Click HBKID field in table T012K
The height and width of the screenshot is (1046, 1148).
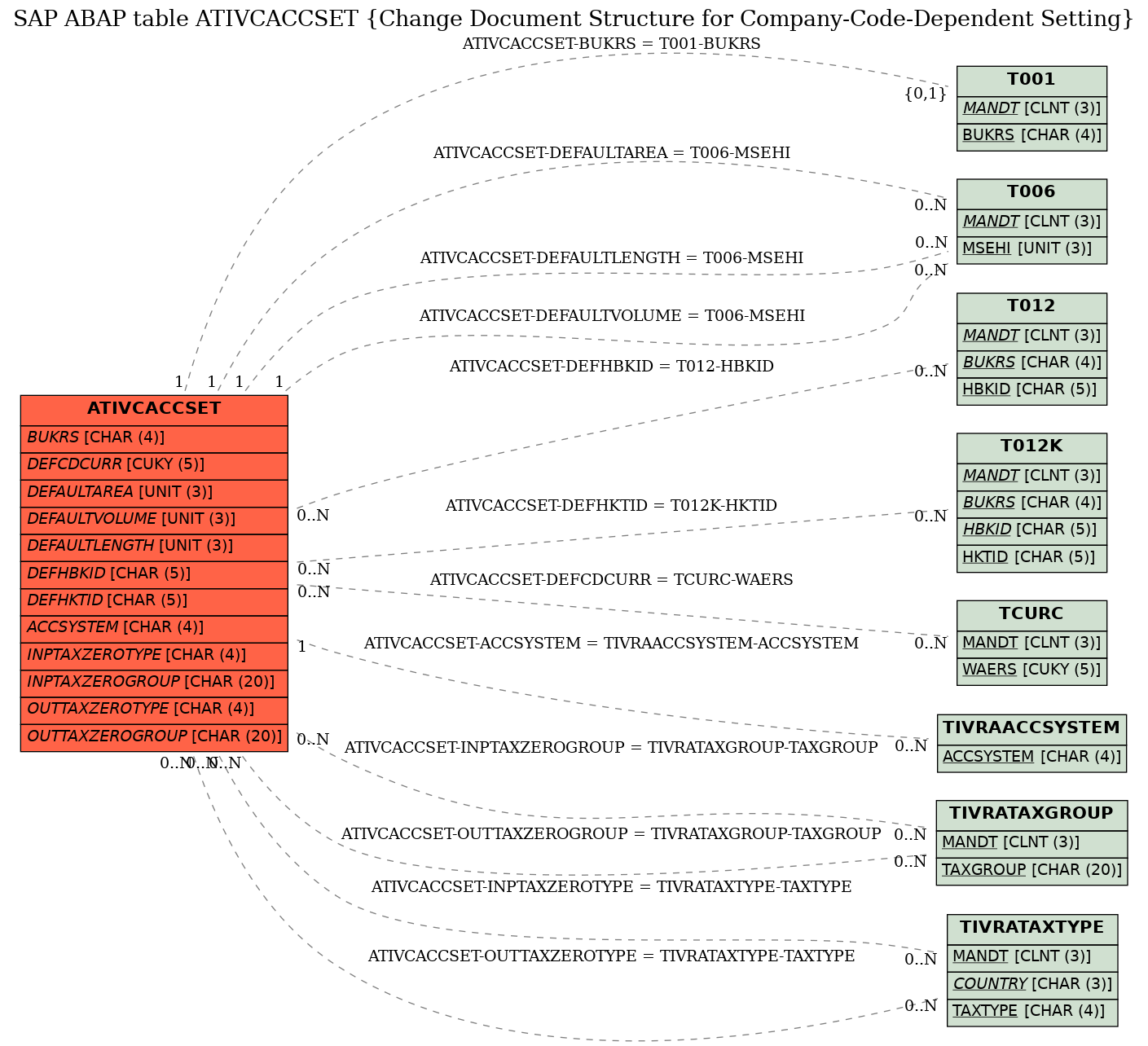coord(1031,530)
